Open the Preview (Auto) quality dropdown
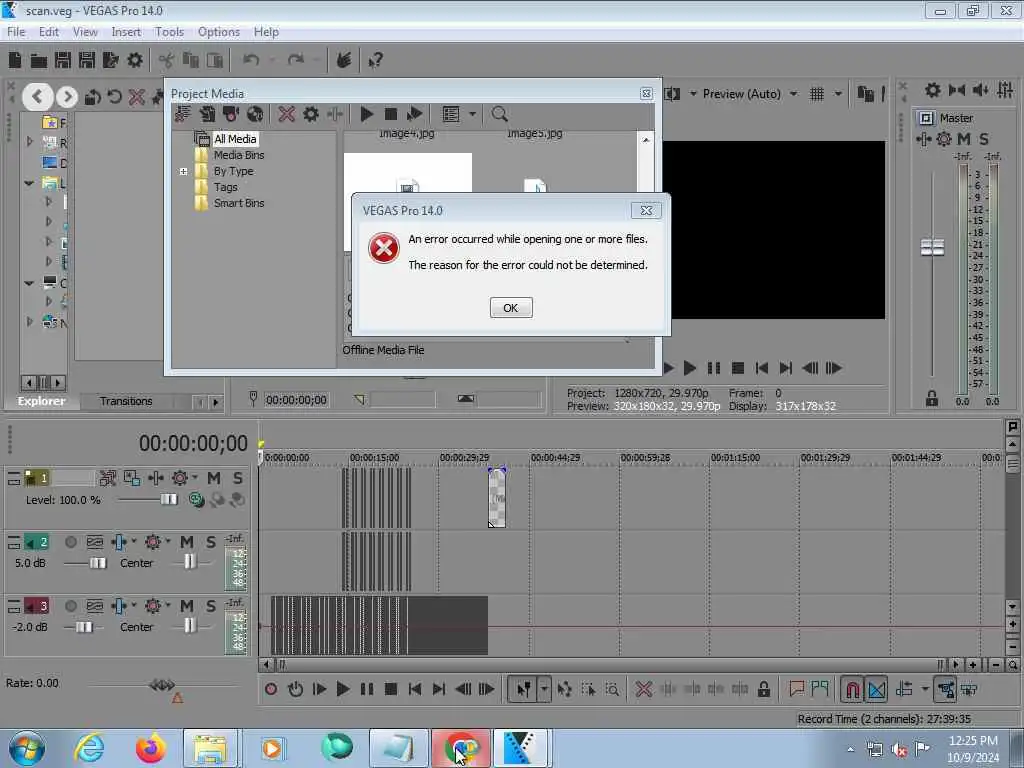 (793, 94)
